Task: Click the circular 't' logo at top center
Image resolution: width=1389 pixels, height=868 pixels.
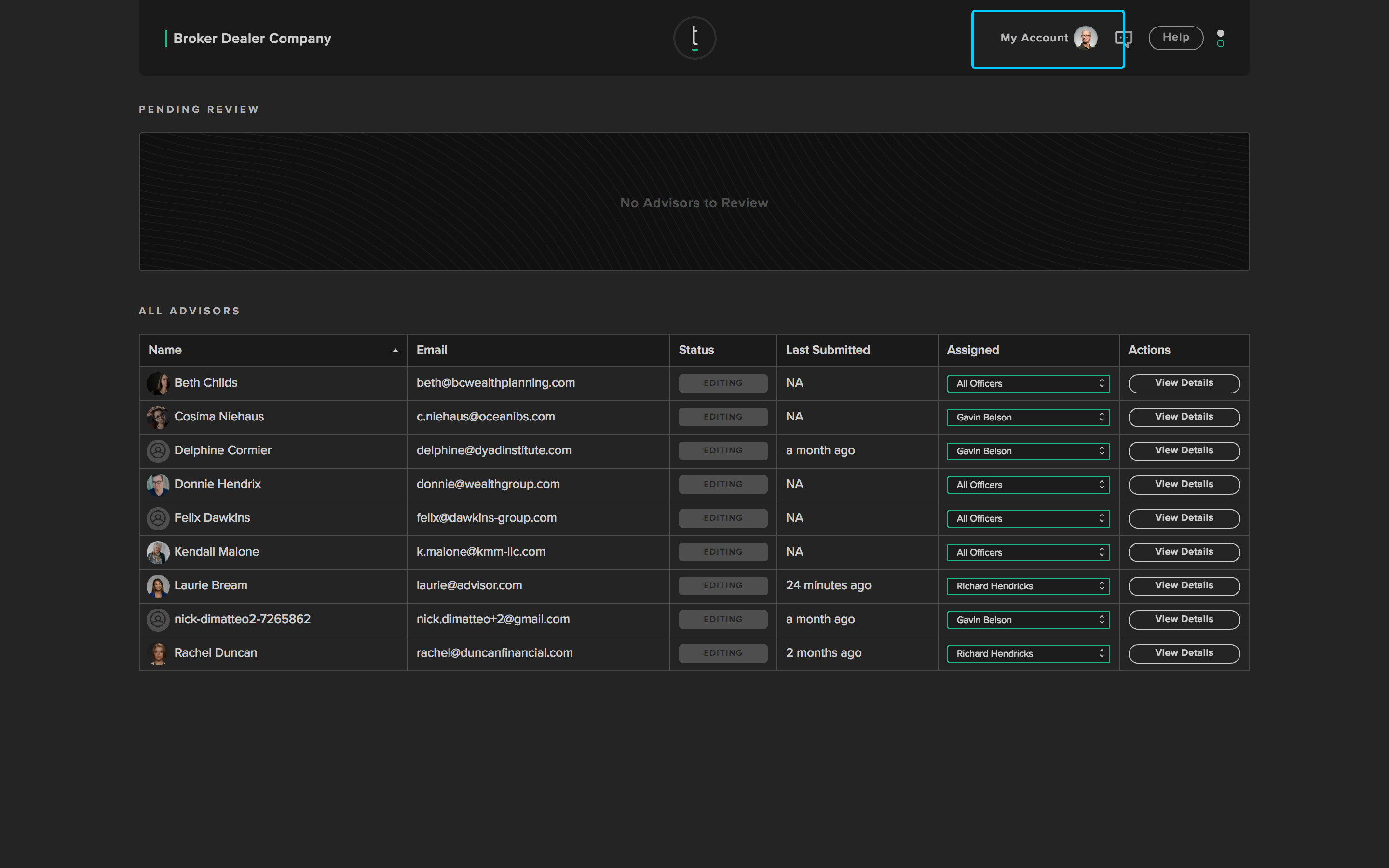Action: coord(694,38)
